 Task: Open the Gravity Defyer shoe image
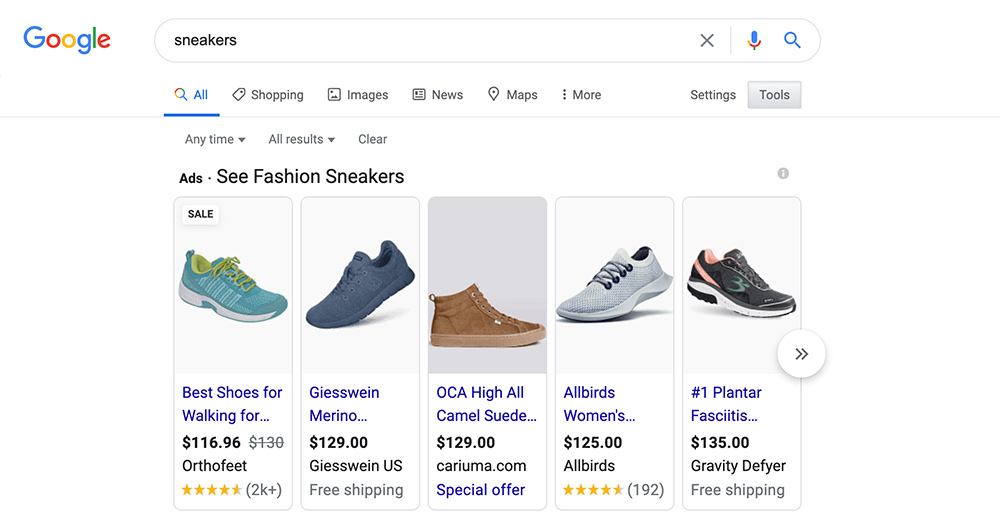pyautogui.click(x=742, y=283)
